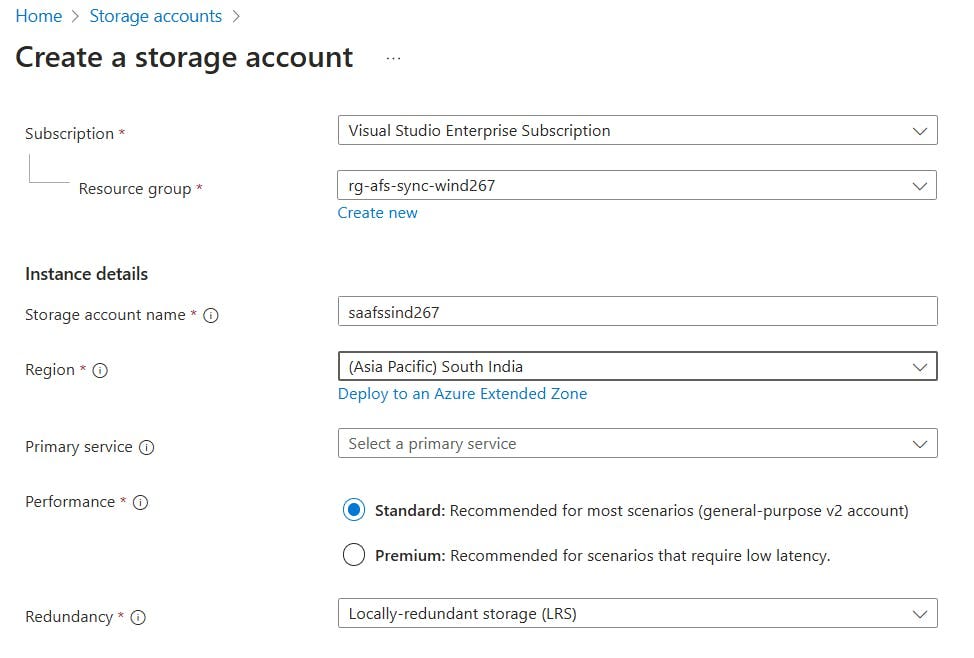This screenshot has height=658, width=974.
Task: Show info for Storage account name
Action: tap(211, 316)
